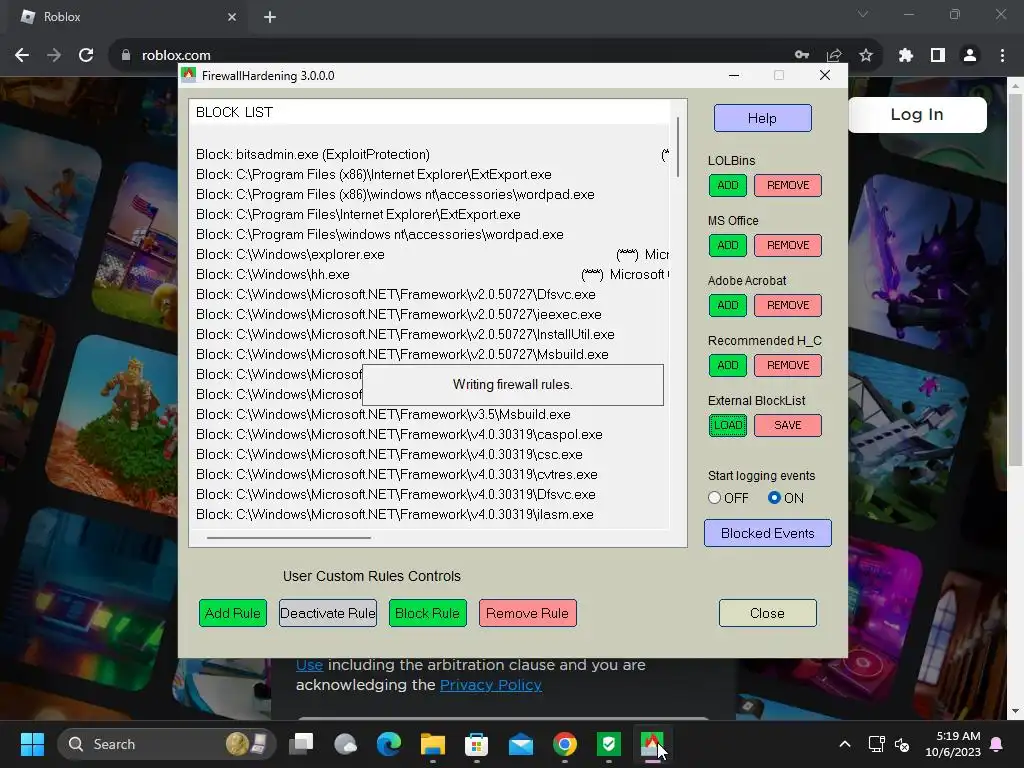Screen dimensions: 1024x768
Task: Minimize the FirewallHardening window
Action: click(734, 76)
